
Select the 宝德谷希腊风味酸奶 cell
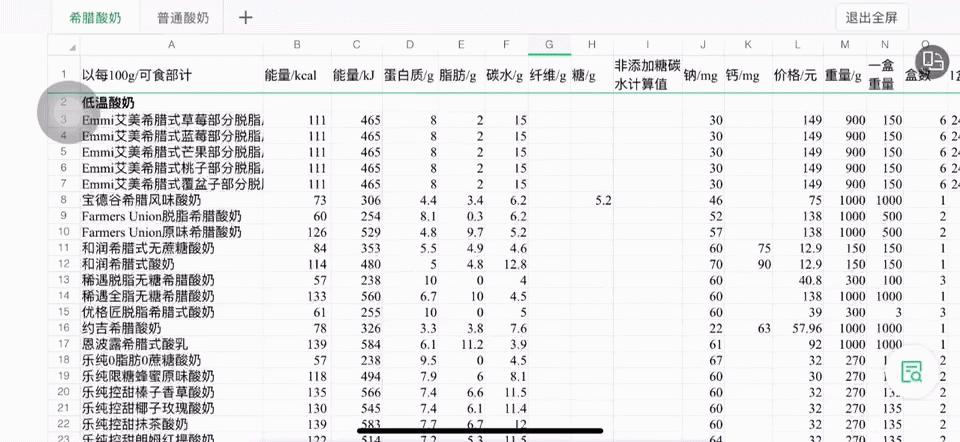pos(171,200)
